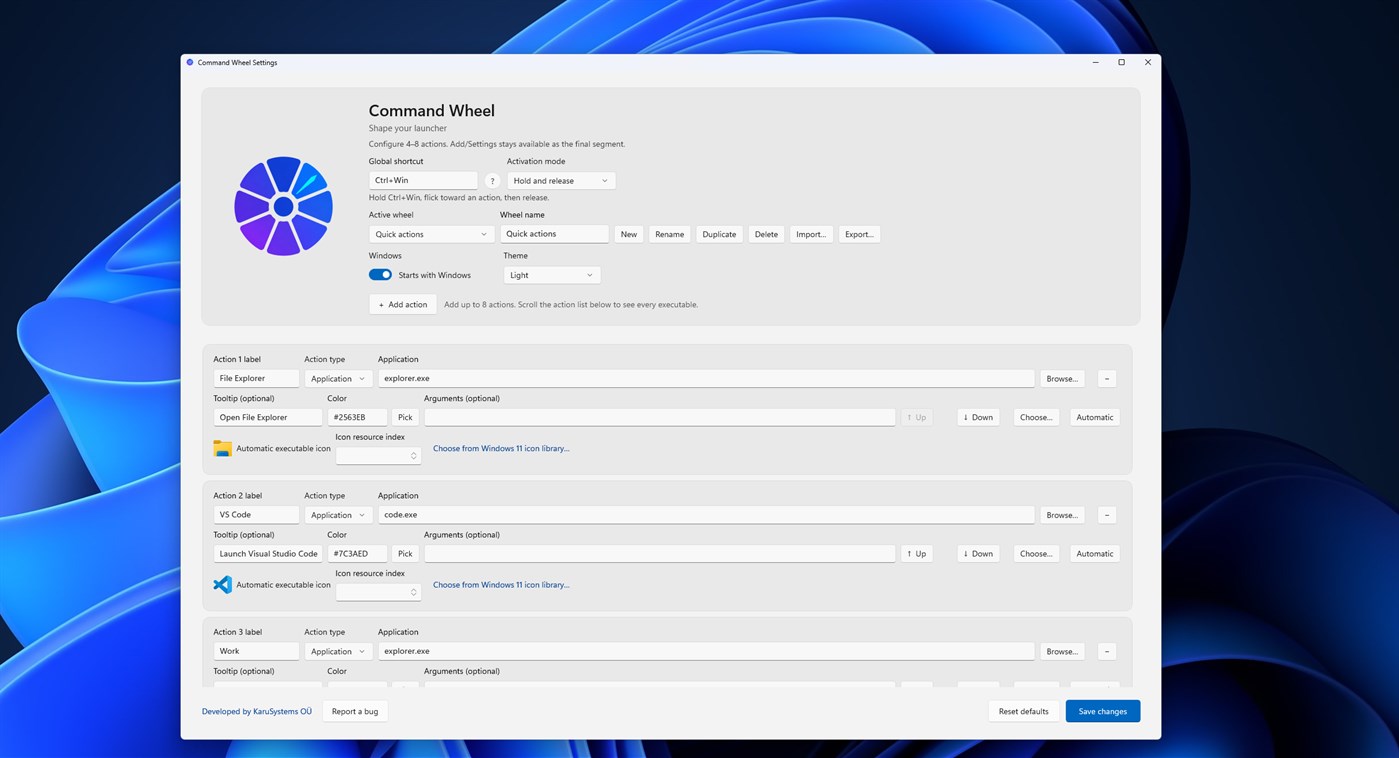This screenshot has height=758, width=1399.
Task: Browse for Action 1's application
Action: [1062, 379]
